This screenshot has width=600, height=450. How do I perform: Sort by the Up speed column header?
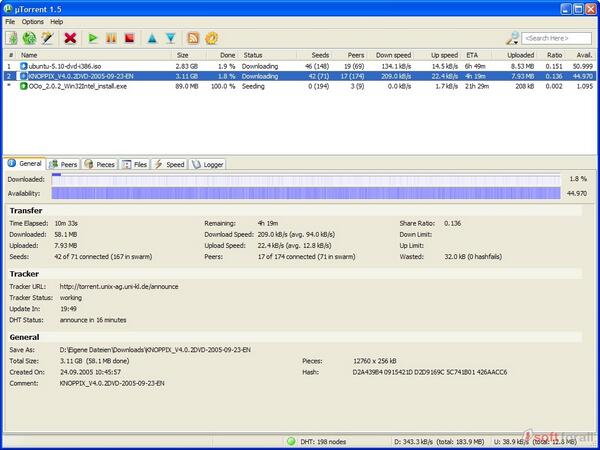(x=439, y=55)
